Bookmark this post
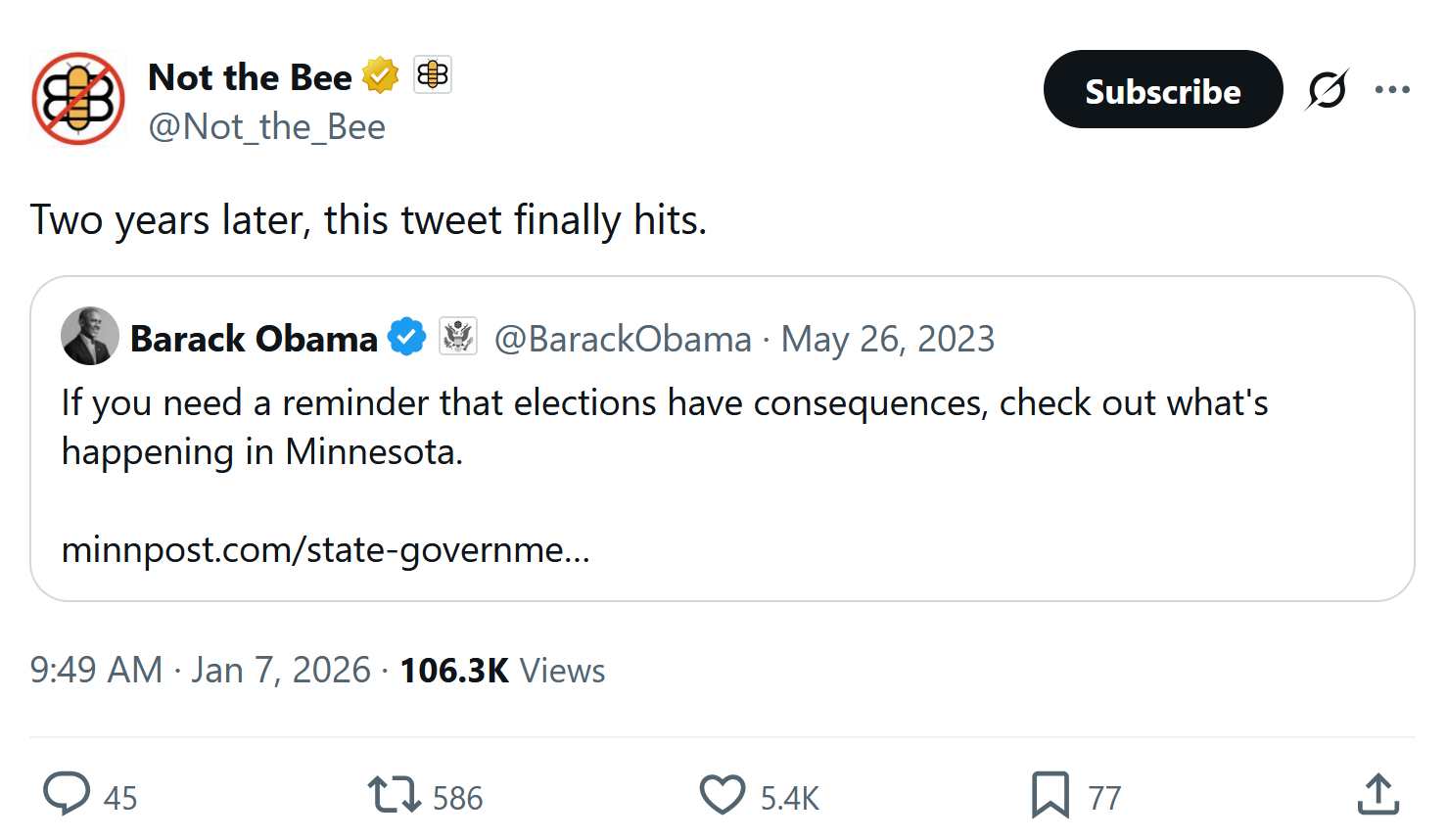Image resolution: width=1447 pixels, height=840 pixels. [x=1050, y=794]
